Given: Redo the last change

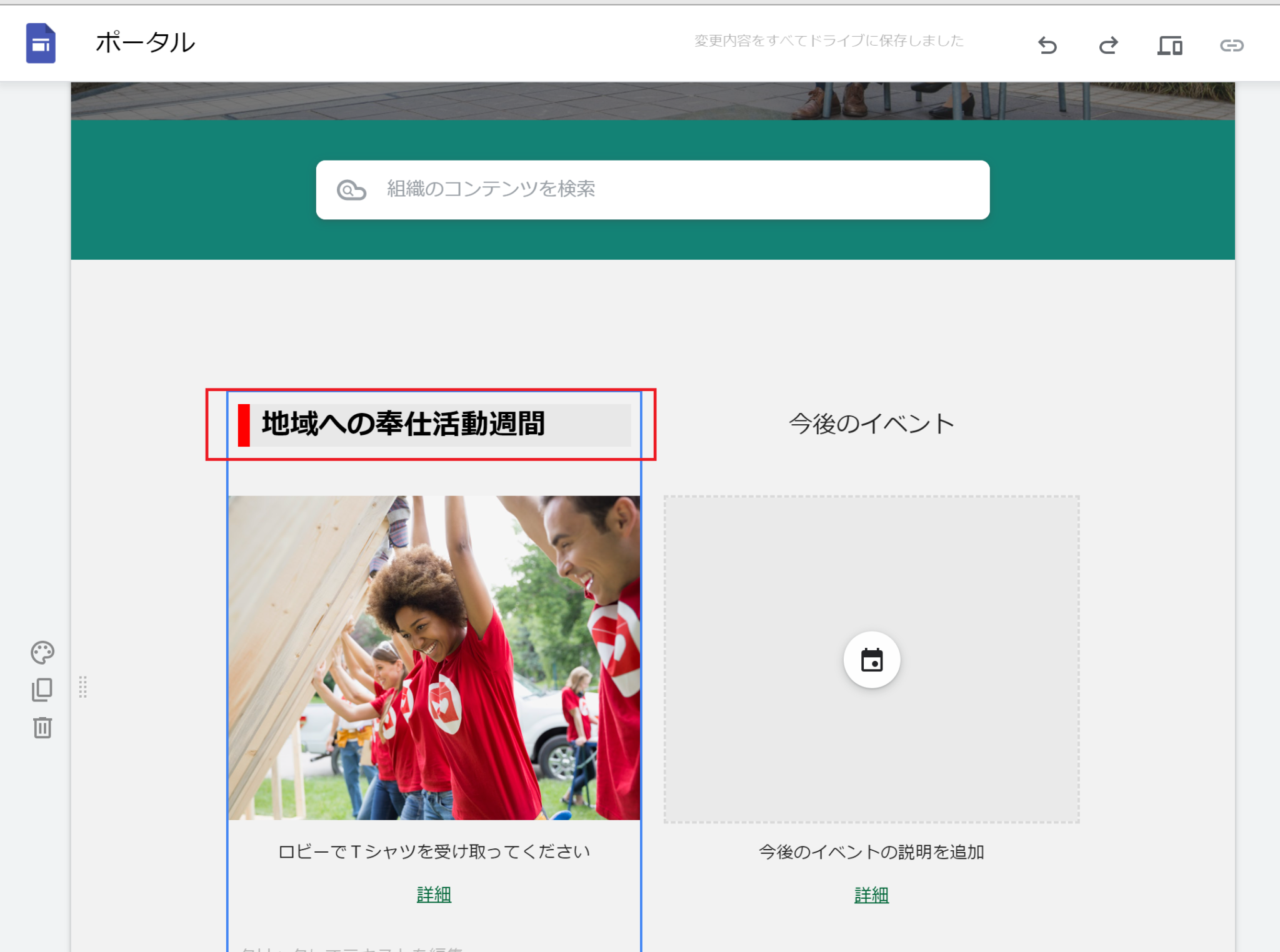Looking at the screenshot, I should point(1108,44).
